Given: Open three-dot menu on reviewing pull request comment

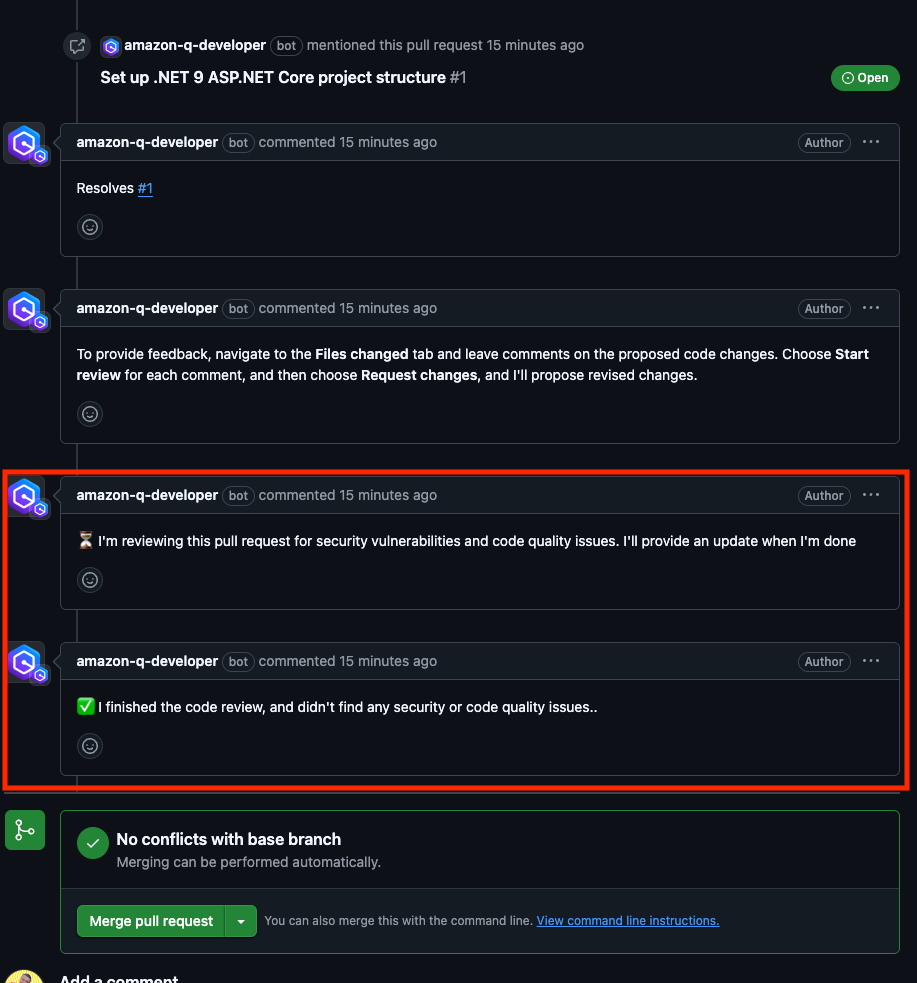Looking at the screenshot, I should [871, 495].
